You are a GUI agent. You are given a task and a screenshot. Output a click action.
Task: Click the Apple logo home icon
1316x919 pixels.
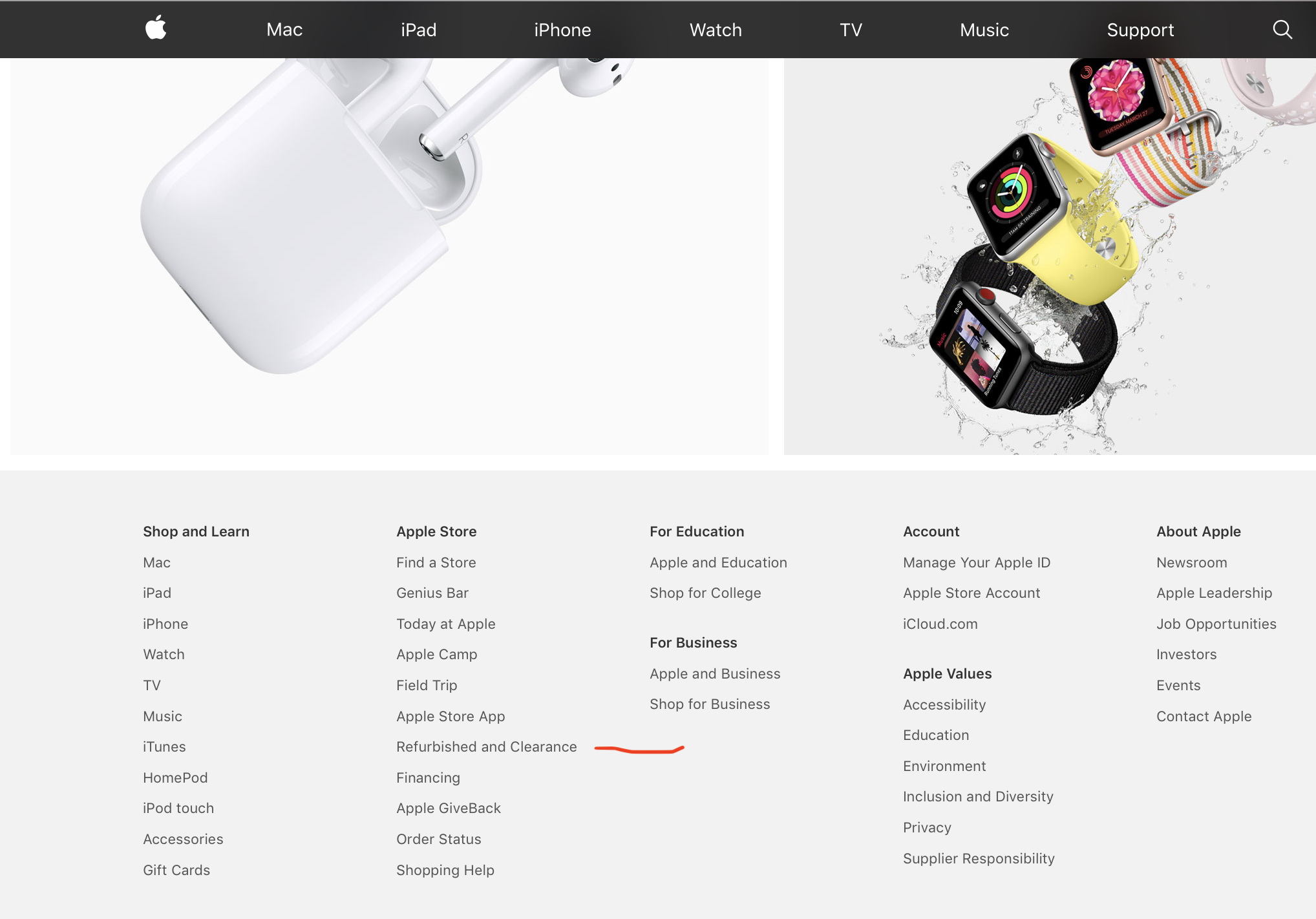[156, 28]
